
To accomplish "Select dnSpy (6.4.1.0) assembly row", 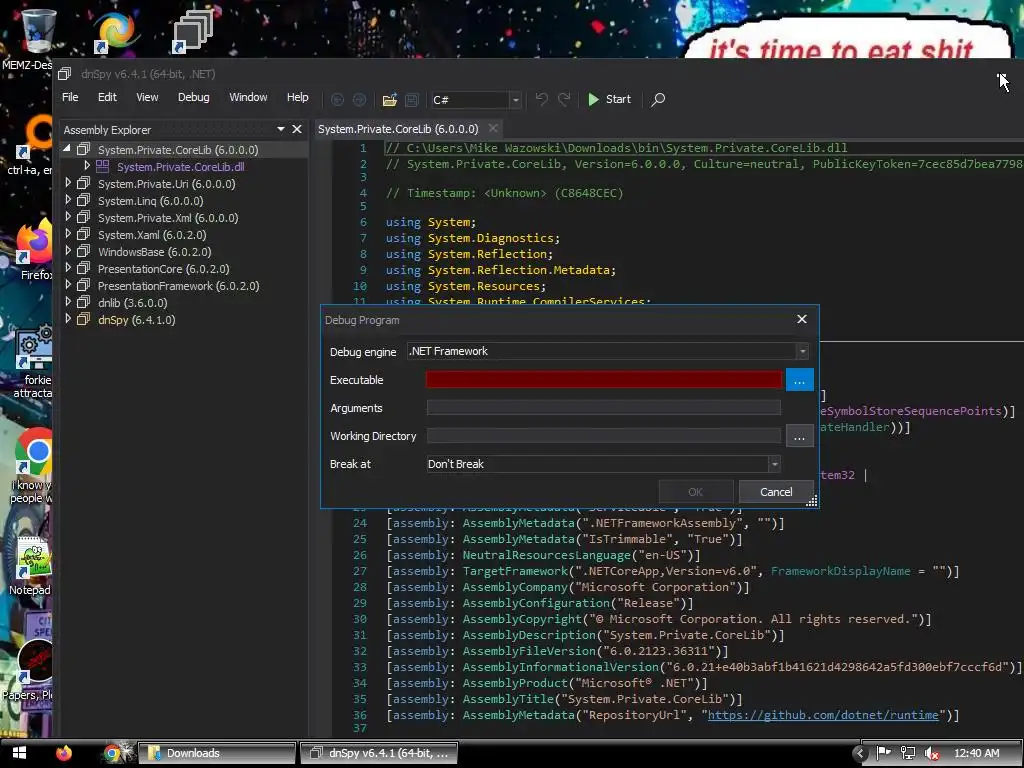I will pos(136,320).
